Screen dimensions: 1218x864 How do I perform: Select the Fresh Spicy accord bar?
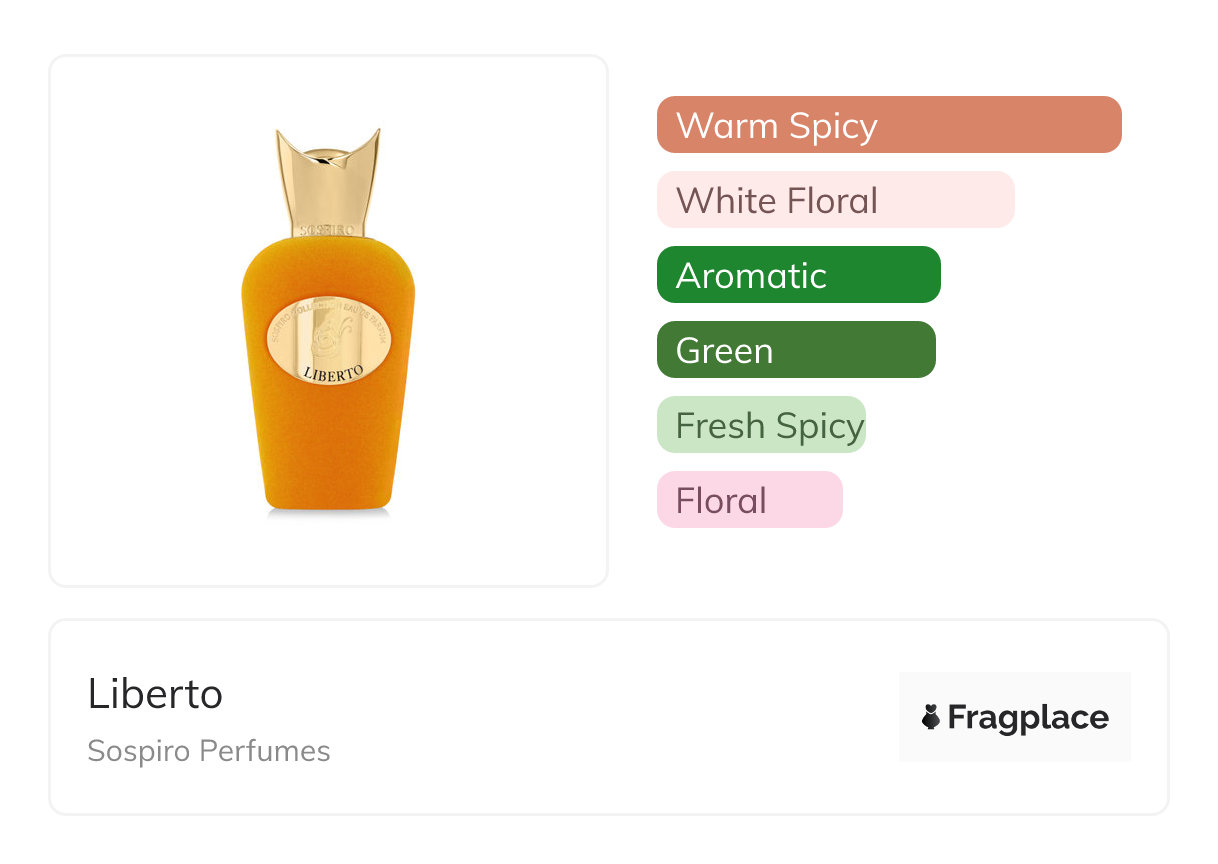[760, 425]
